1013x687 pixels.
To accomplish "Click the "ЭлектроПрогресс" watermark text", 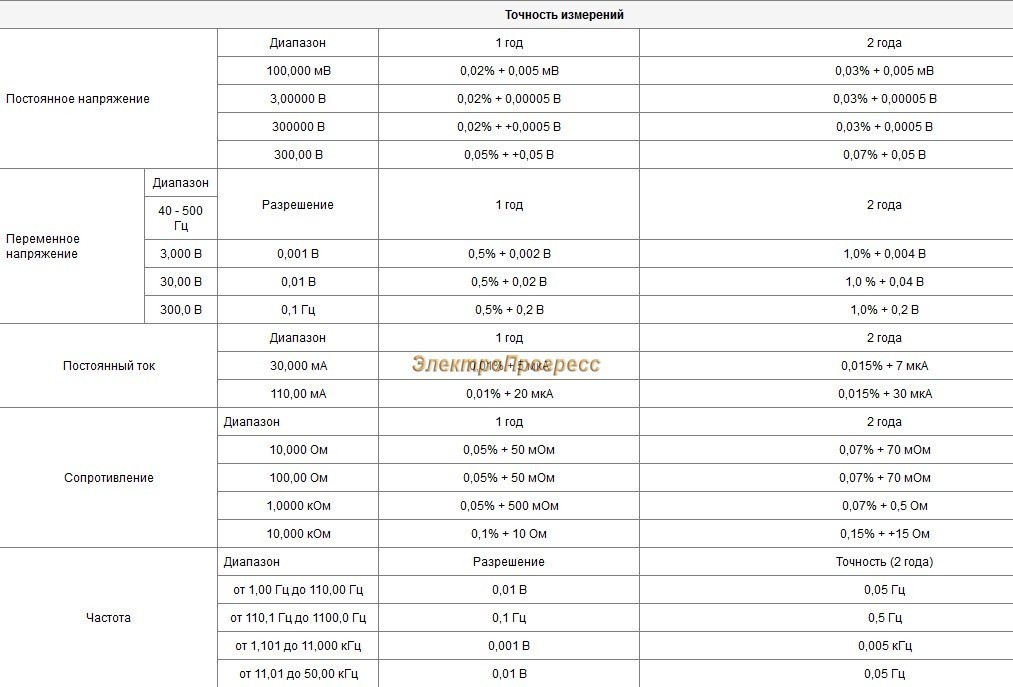I will click(505, 364).
